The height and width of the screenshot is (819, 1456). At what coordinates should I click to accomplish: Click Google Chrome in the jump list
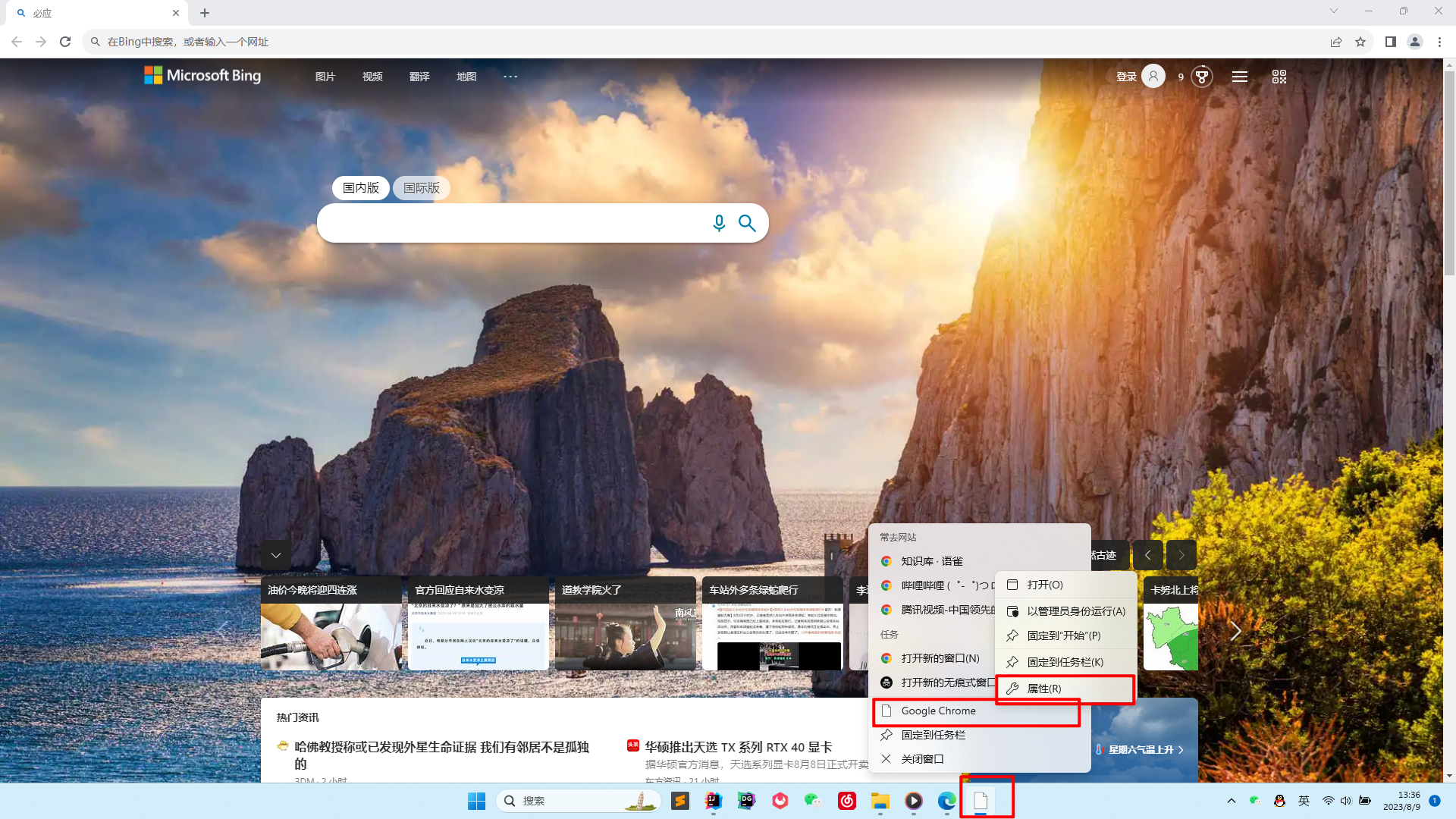(975, 711)
